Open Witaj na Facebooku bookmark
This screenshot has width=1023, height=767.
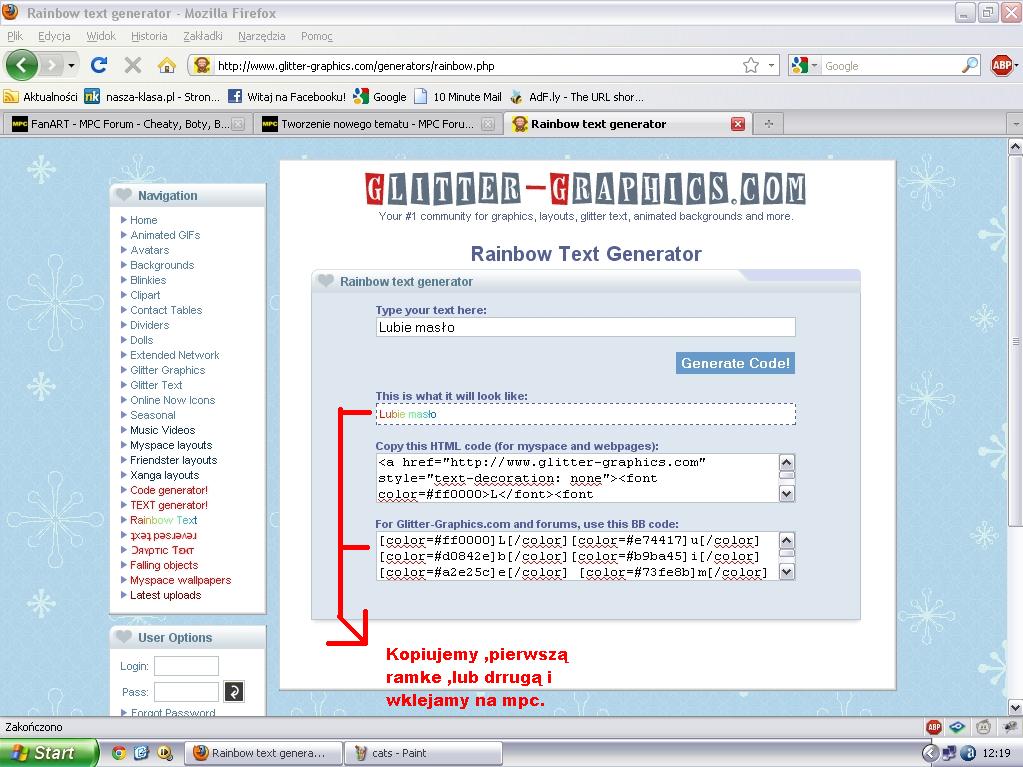pyautogui.click(x=287, y=97)
